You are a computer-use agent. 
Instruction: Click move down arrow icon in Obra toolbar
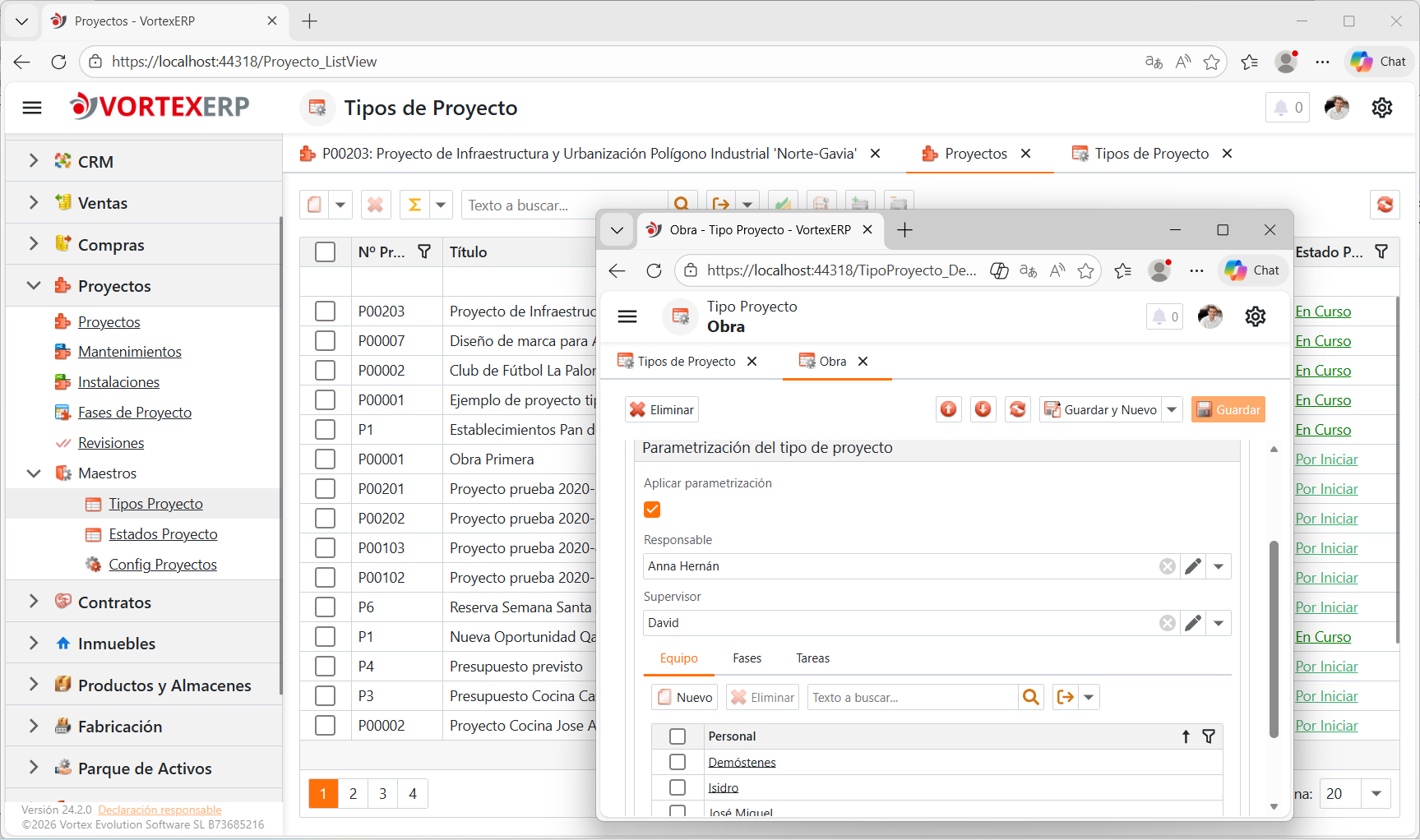pos(983,409)
